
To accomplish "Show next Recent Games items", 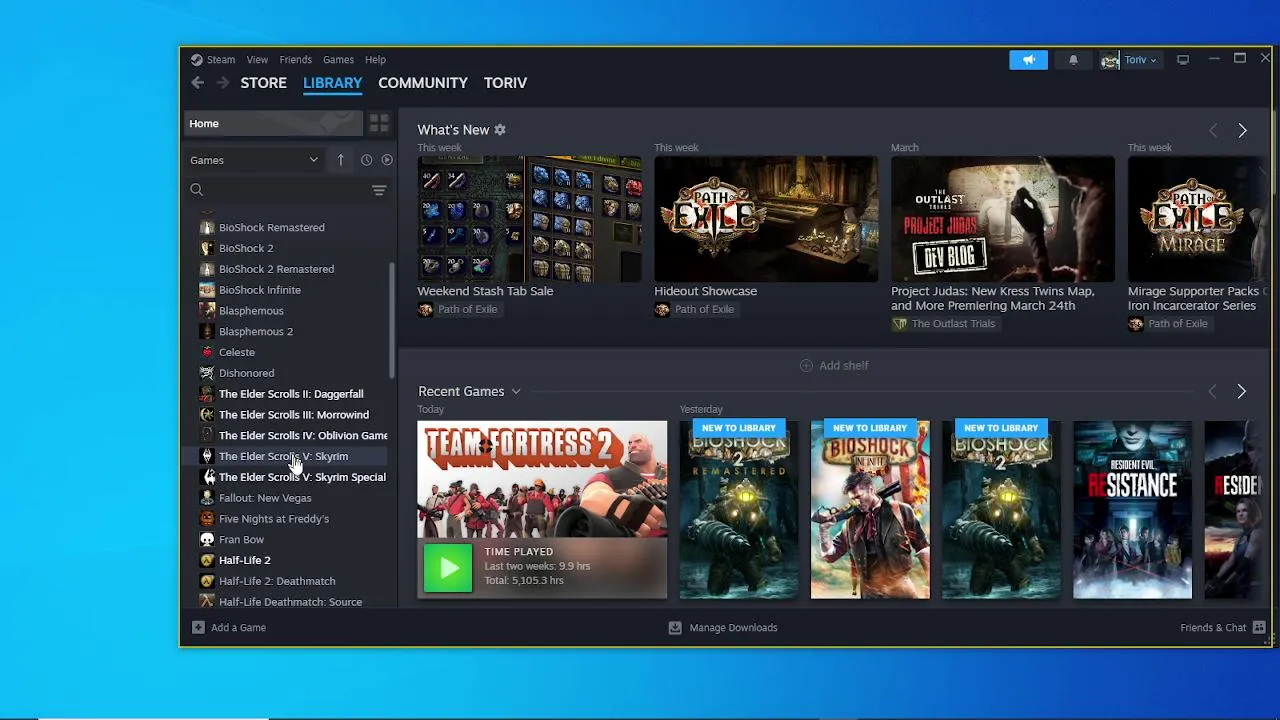I will [1242, 392].
